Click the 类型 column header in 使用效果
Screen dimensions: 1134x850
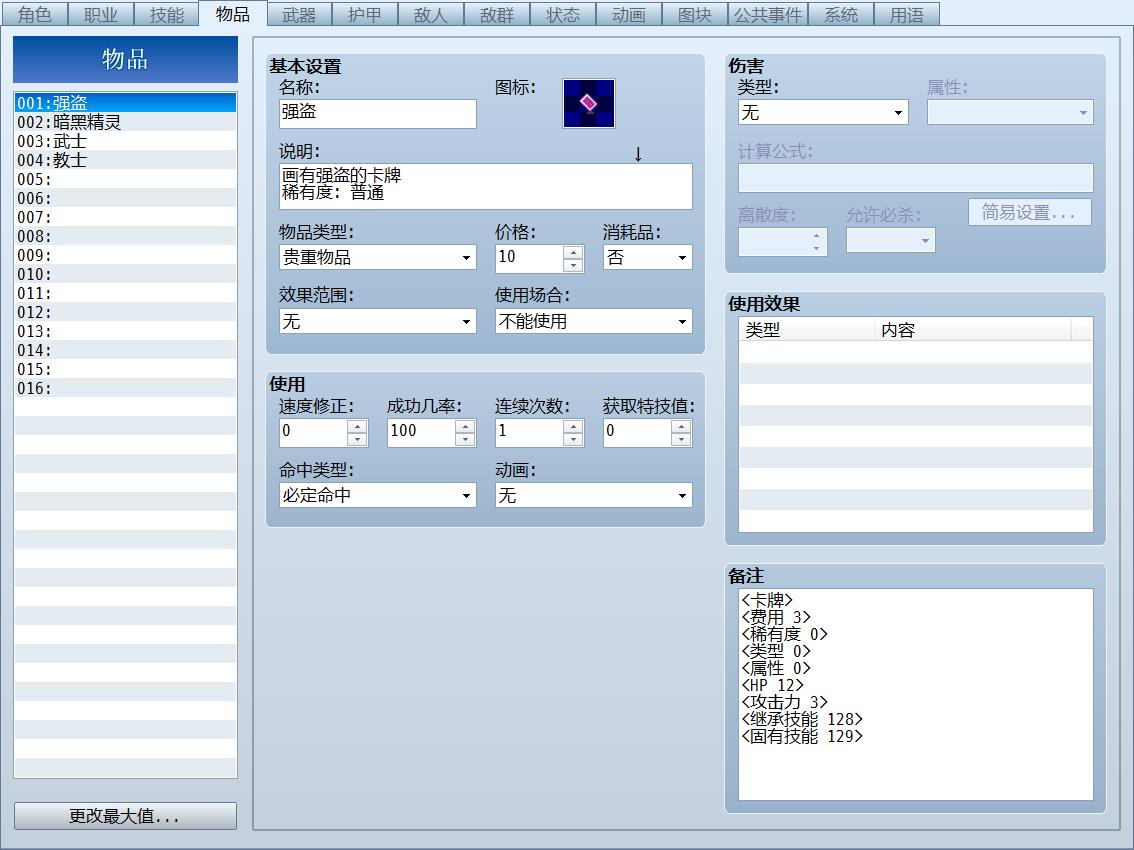pyautogui.click(x=806, y=330)
